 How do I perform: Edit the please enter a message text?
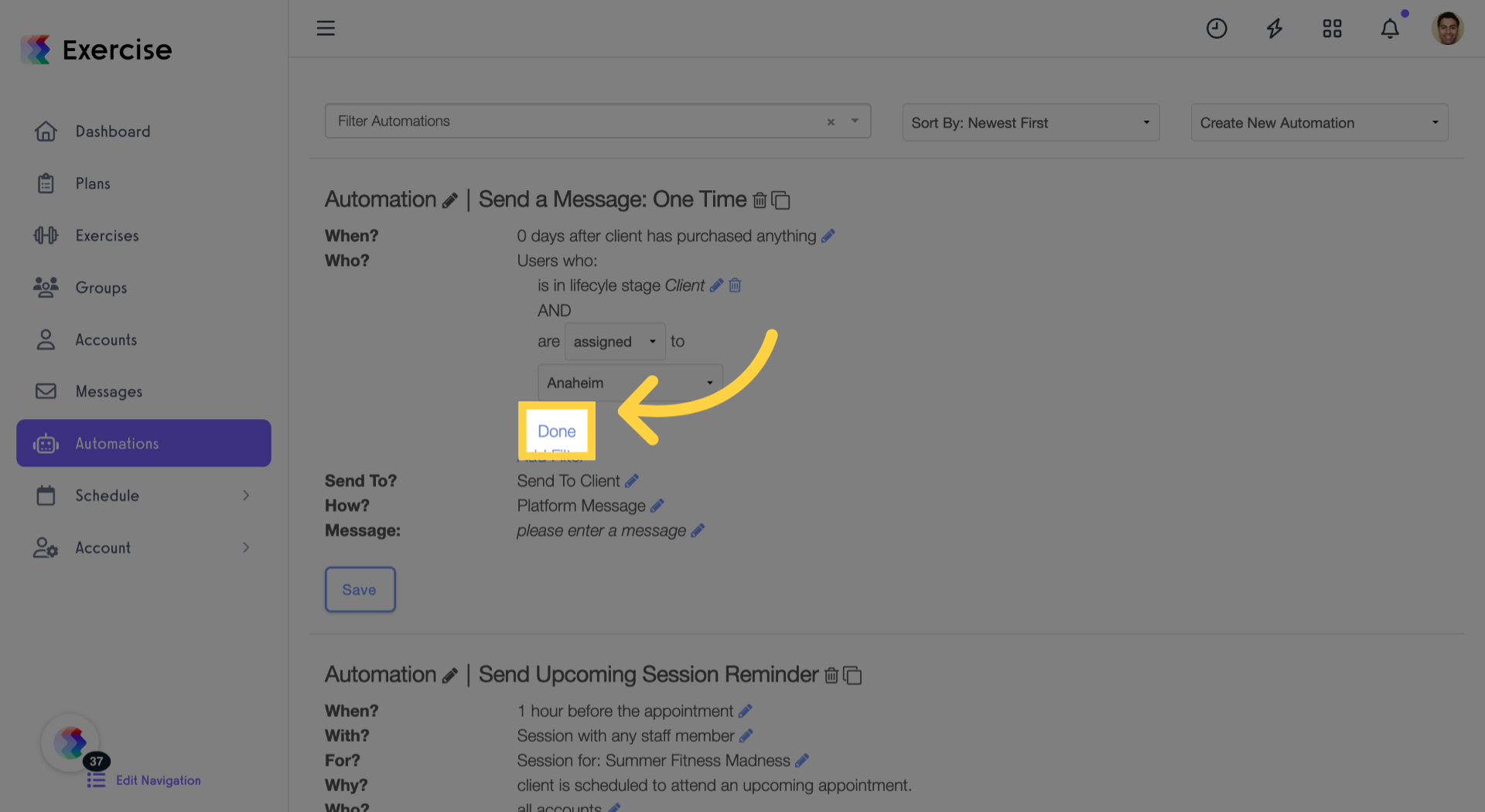click(x=698, y=531)
